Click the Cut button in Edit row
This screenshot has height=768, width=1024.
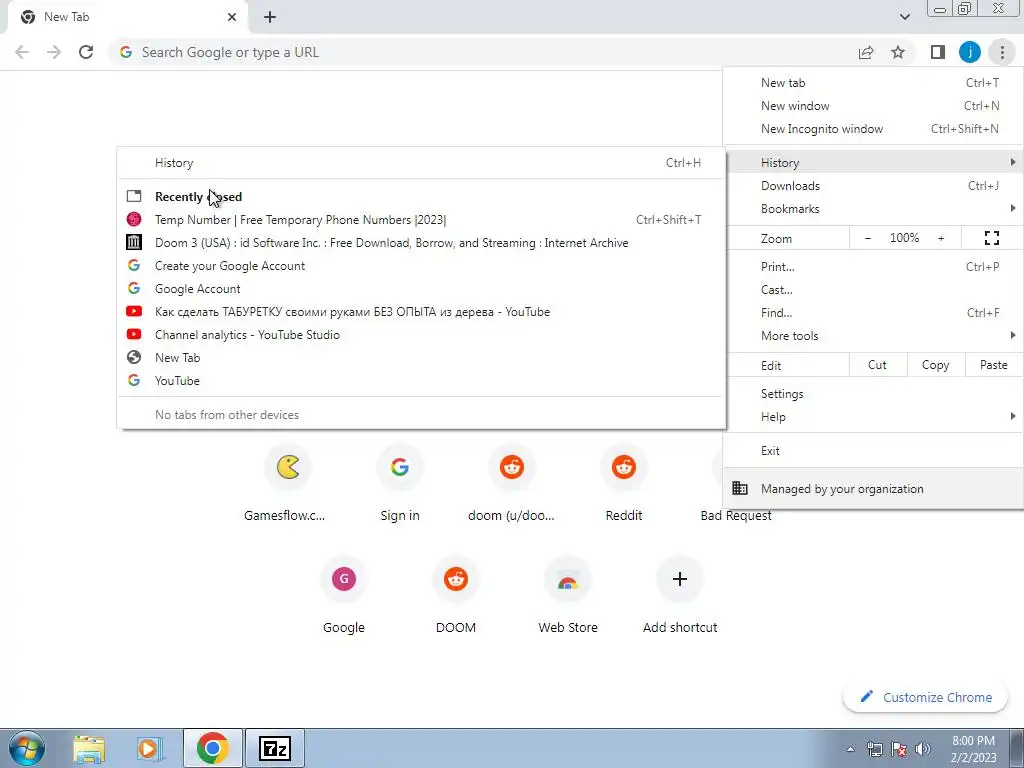click(878, 365)
